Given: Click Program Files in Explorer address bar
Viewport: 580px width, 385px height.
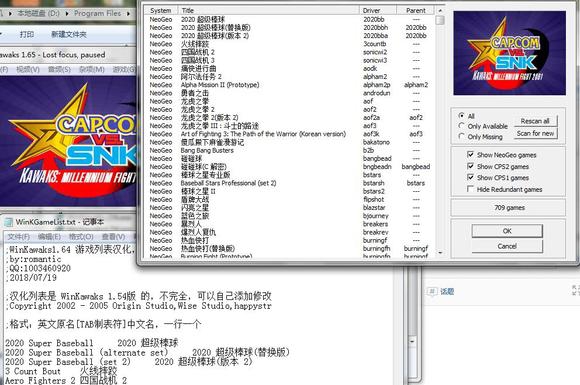Looking at the screenshot, I should tap(97, 13).
